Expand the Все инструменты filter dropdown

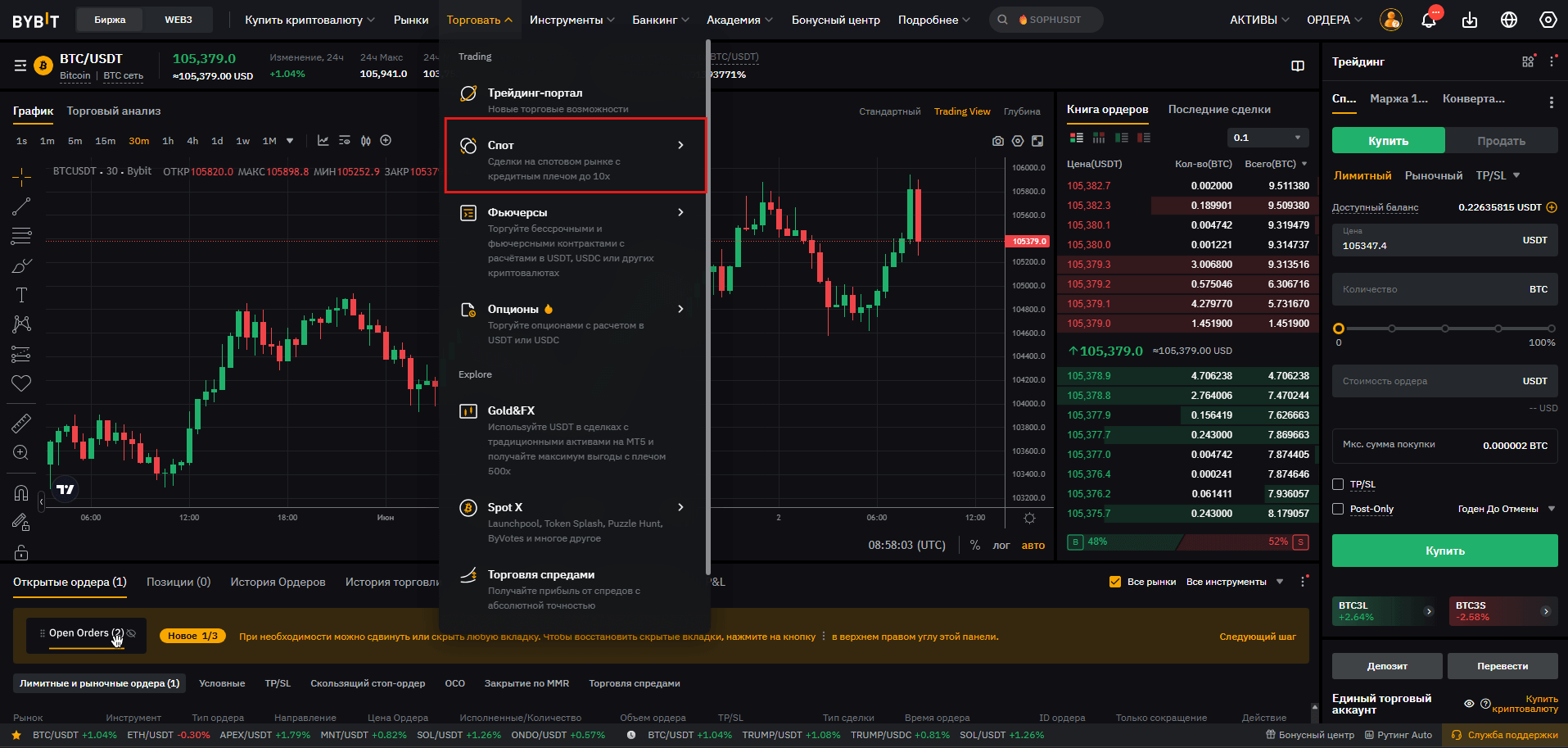coord(1235,582)
